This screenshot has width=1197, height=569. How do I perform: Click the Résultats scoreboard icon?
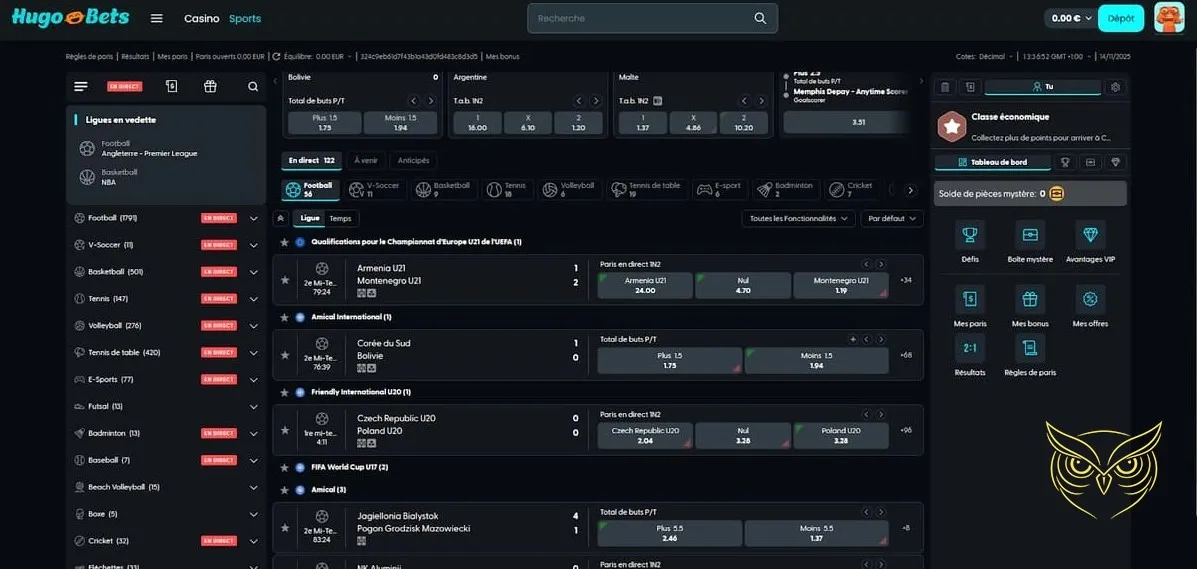coord(969,348)
